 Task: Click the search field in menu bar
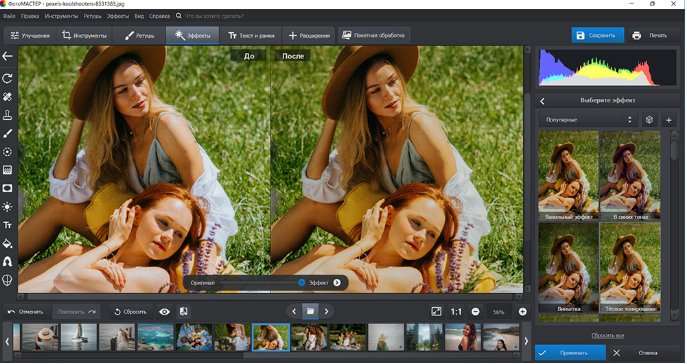point(216,16)
